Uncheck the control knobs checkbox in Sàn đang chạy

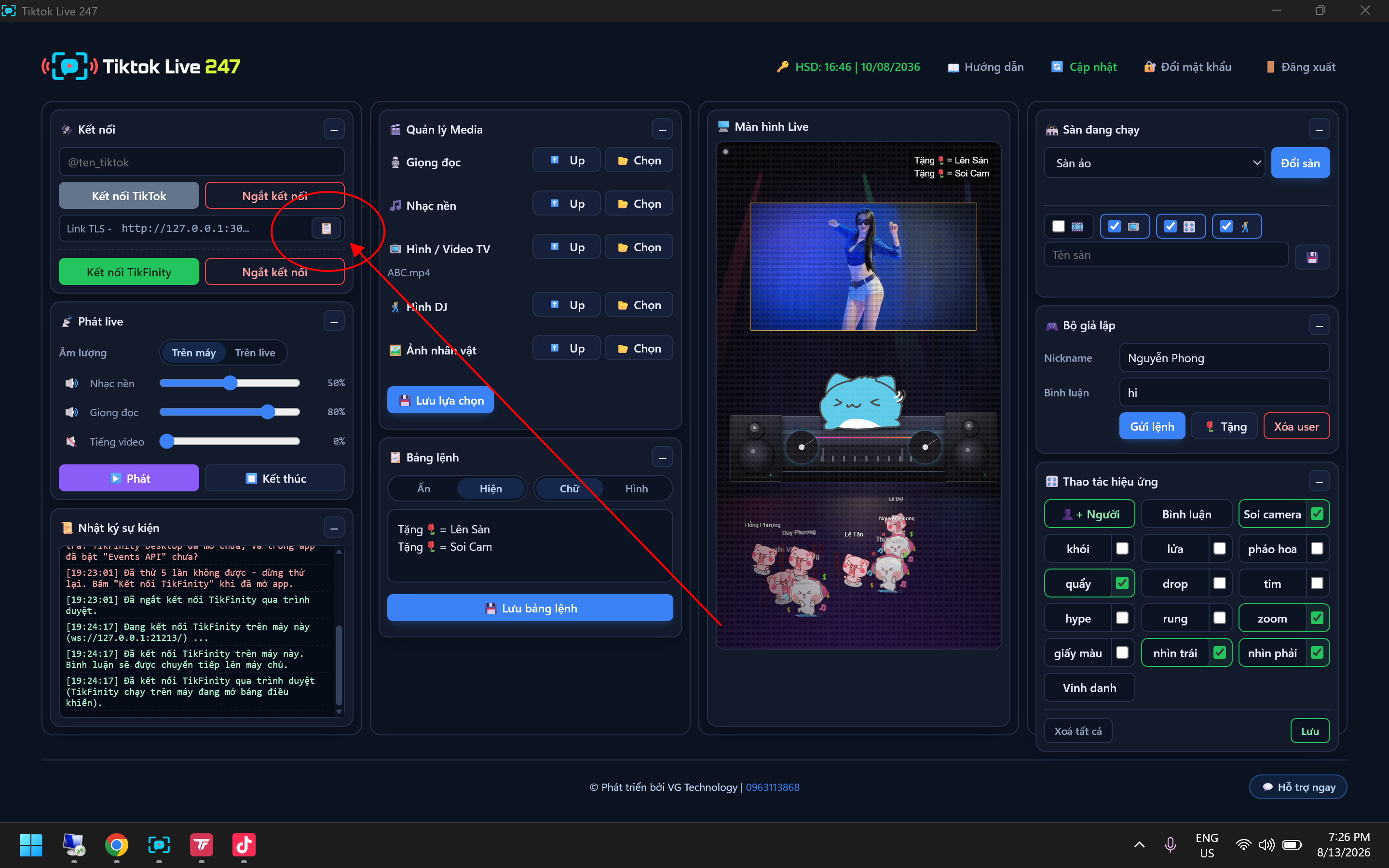point(1171,226)
